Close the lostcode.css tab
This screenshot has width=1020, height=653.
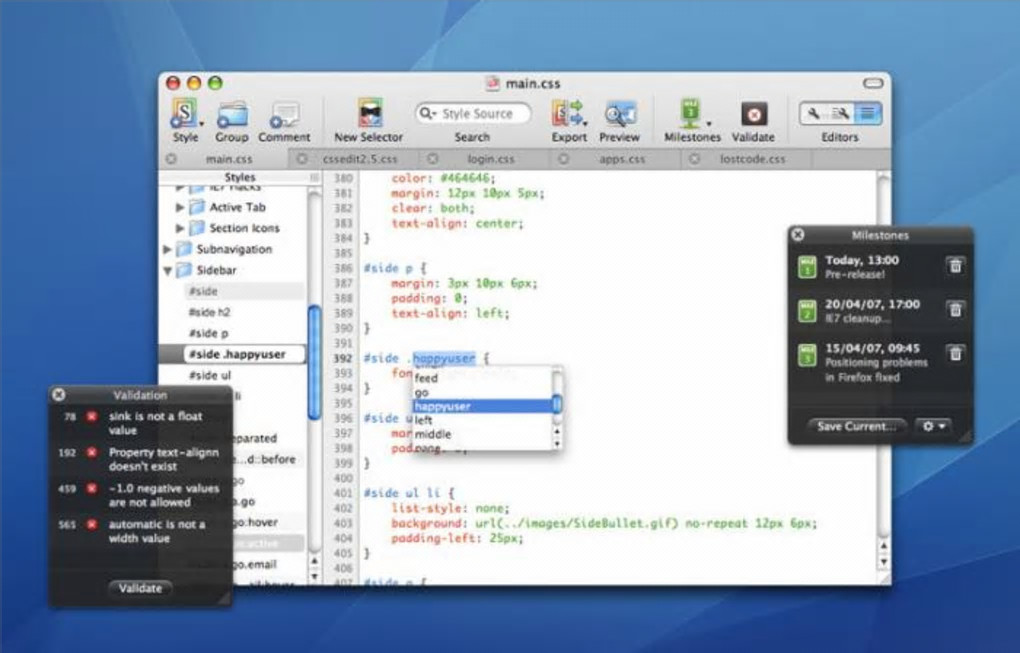(x=694, y=159)
